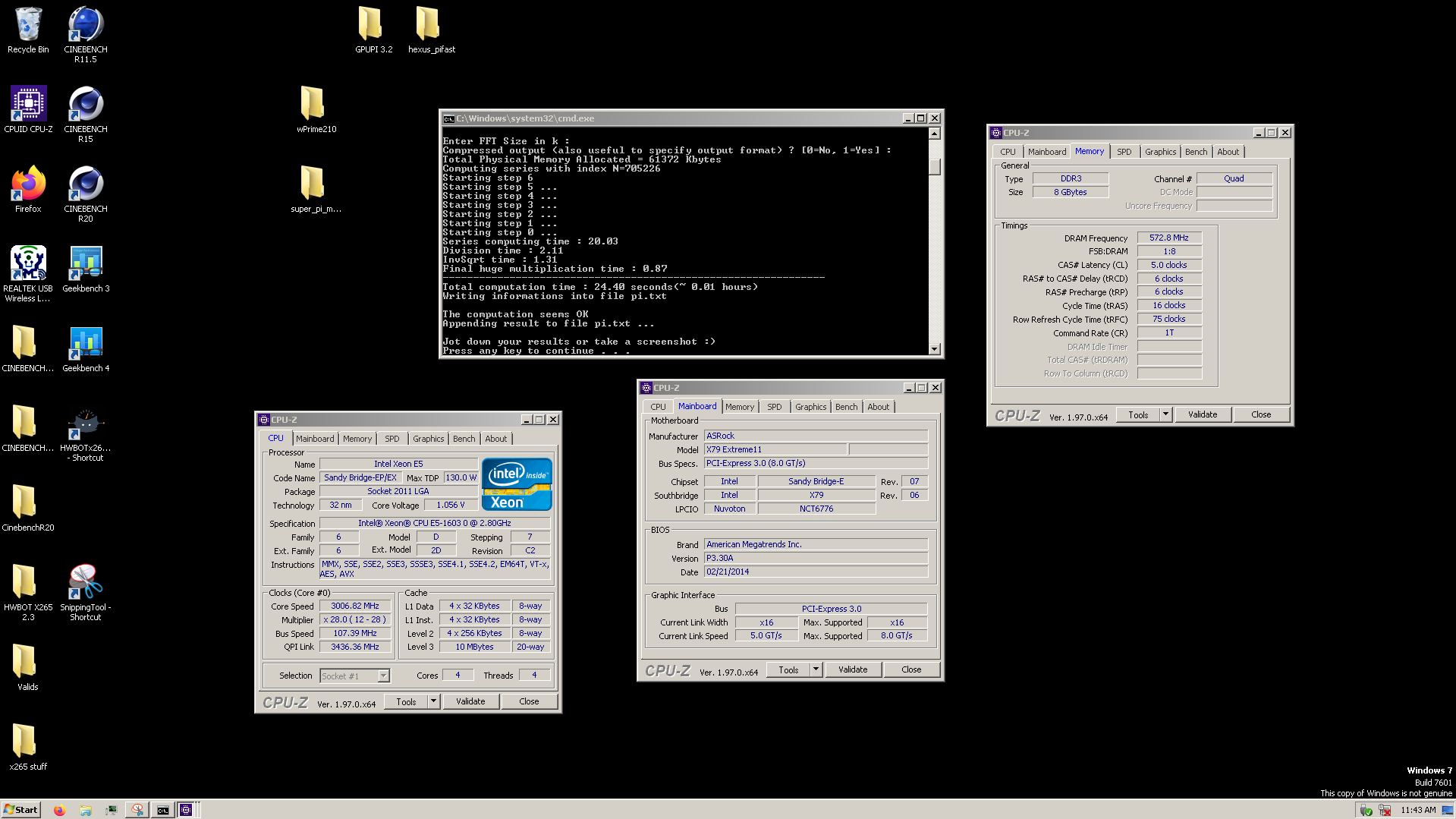
Task: Open the super_pi_m... folder
Action: 316,190
